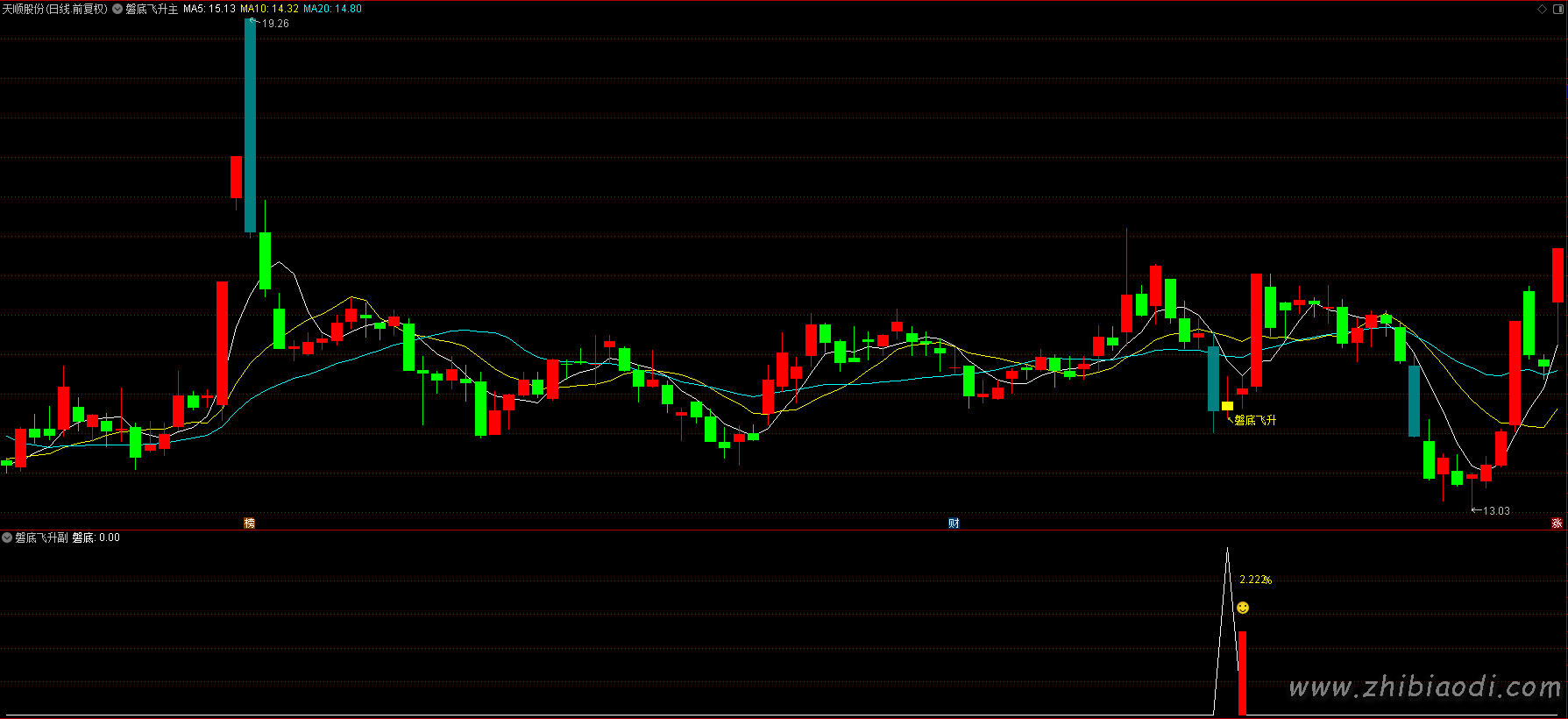
Task: Click the smiley face signal icon
Action: pos(1243,608)
